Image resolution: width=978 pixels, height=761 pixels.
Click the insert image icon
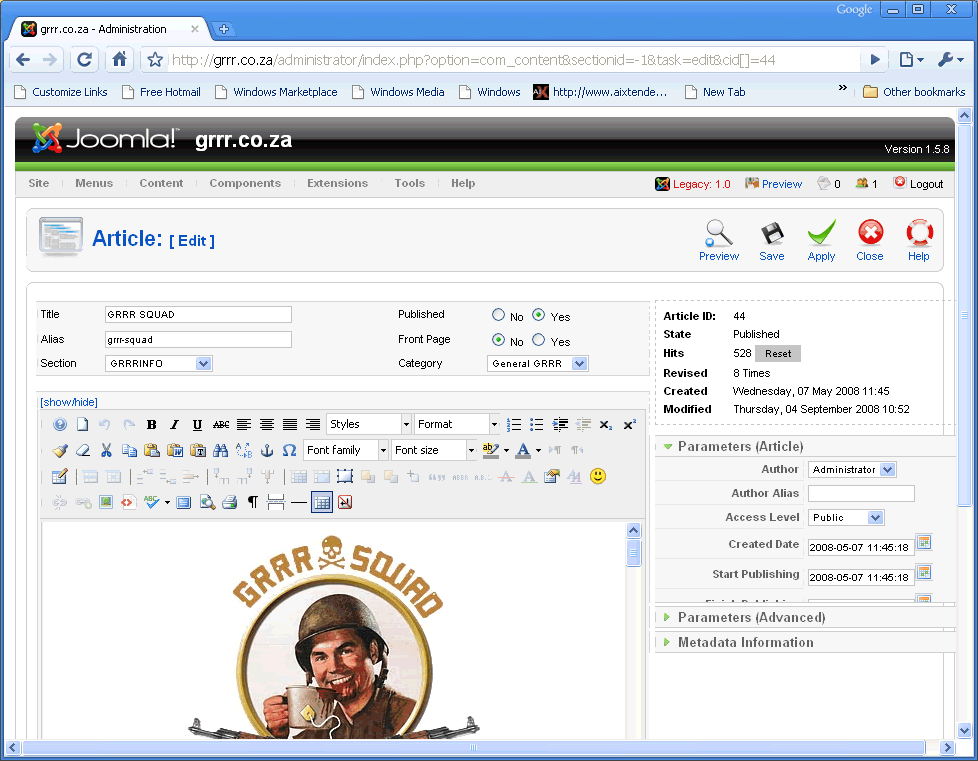coord(106,502)
